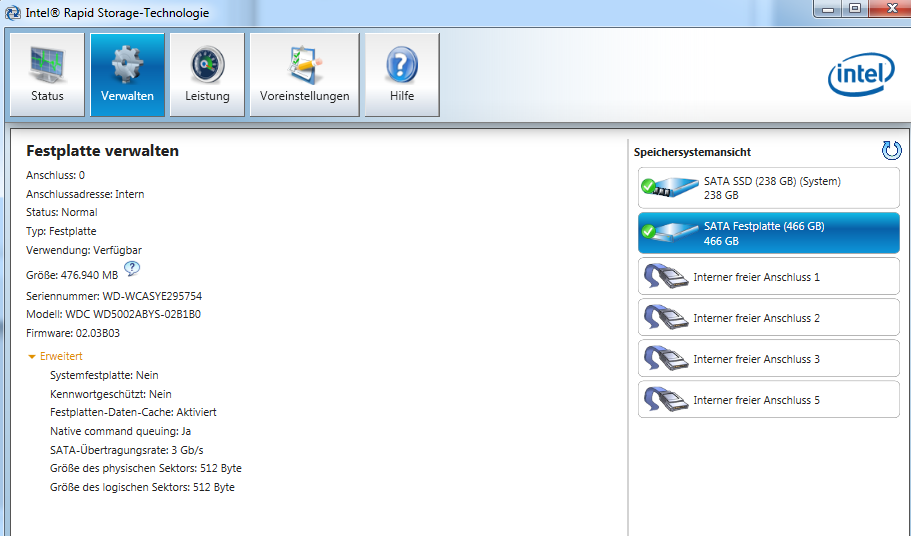Click the Intel logo
Image resolution: width=911 pixels, height=536 pixels.
tap(861, 75)
